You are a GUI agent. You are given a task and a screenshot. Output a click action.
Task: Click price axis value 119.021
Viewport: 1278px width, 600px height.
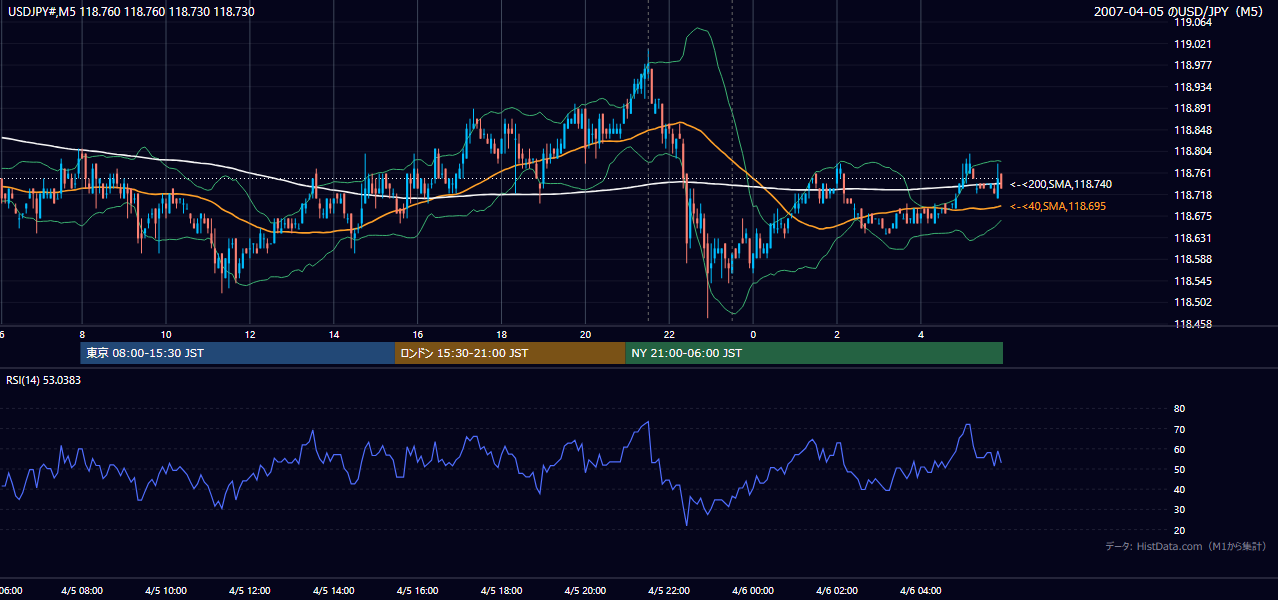(x=1193, y=44)
